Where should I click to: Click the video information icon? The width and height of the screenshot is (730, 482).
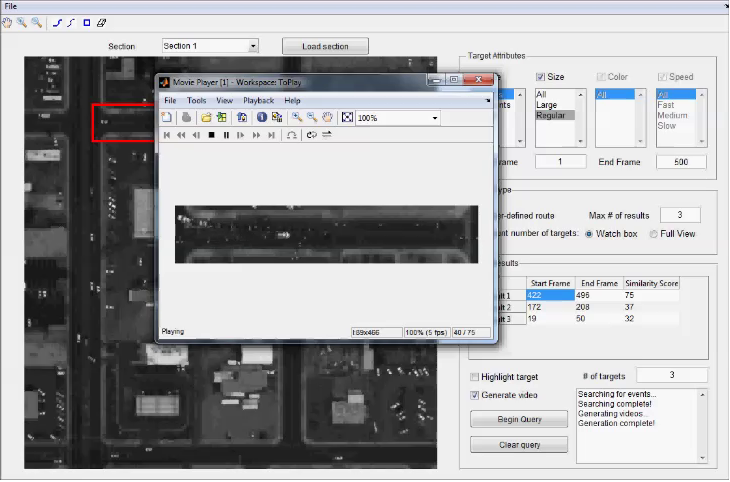(261, 117)
